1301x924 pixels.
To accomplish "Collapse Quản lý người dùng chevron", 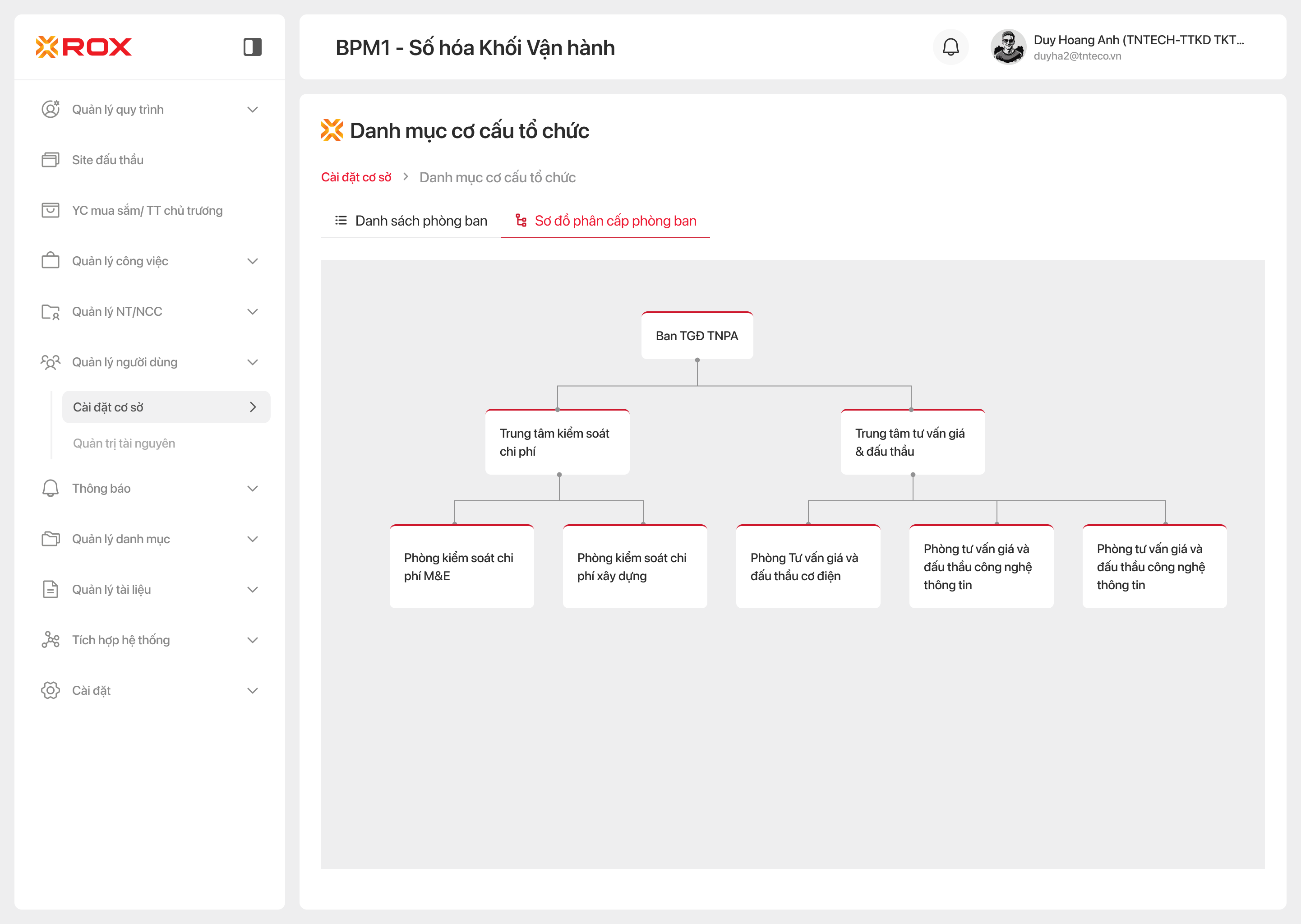I will click(253, 362).
